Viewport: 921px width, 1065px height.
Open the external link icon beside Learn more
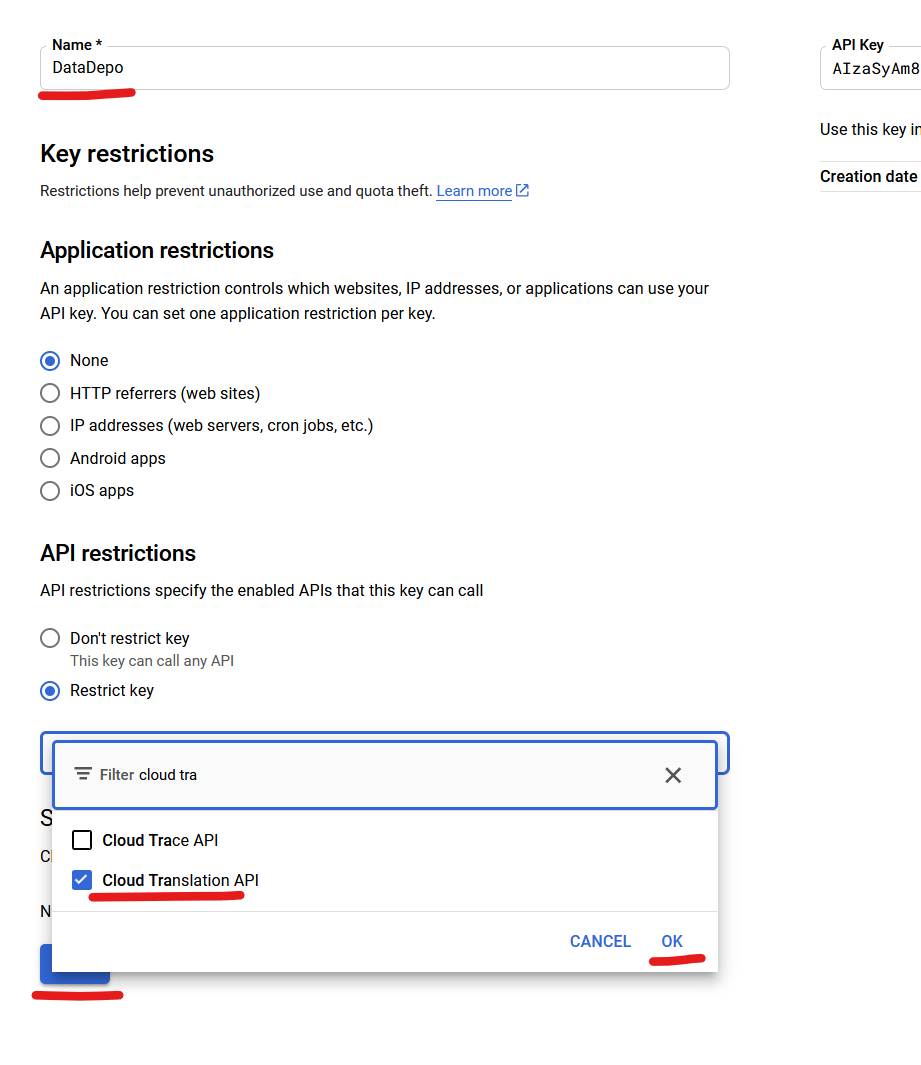(x=522, y=191)
